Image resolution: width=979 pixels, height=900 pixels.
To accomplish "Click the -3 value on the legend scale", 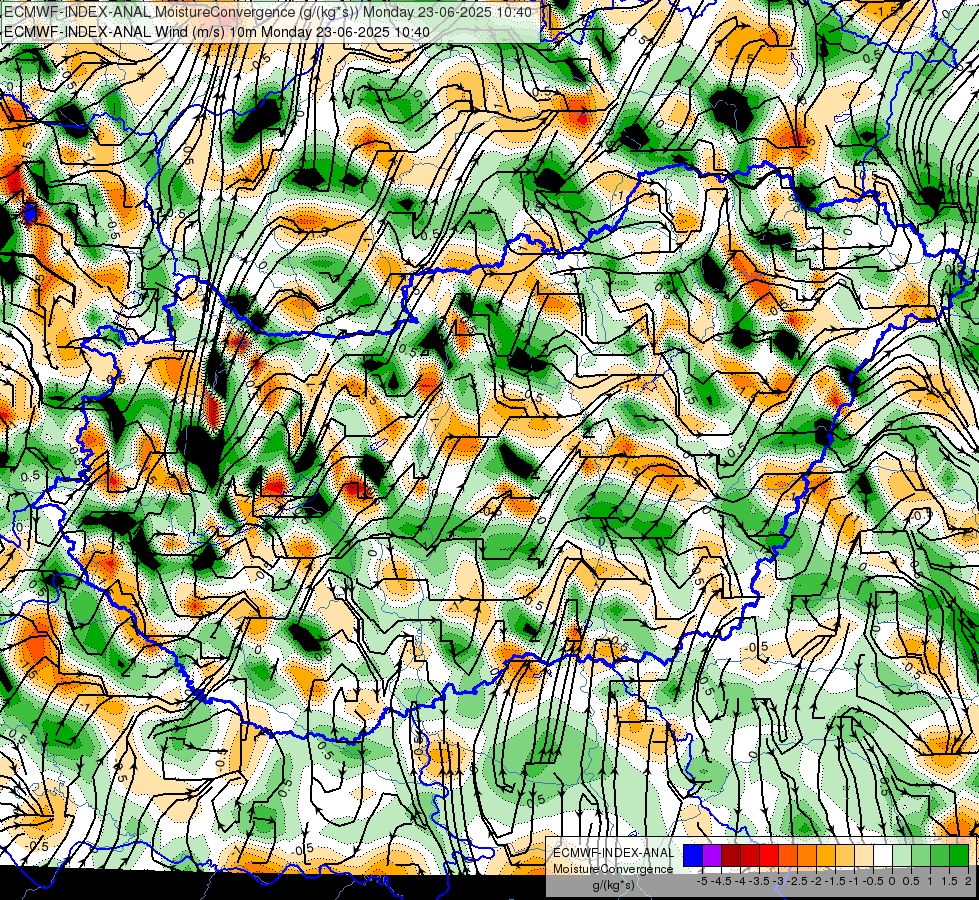I will point(779,881).
